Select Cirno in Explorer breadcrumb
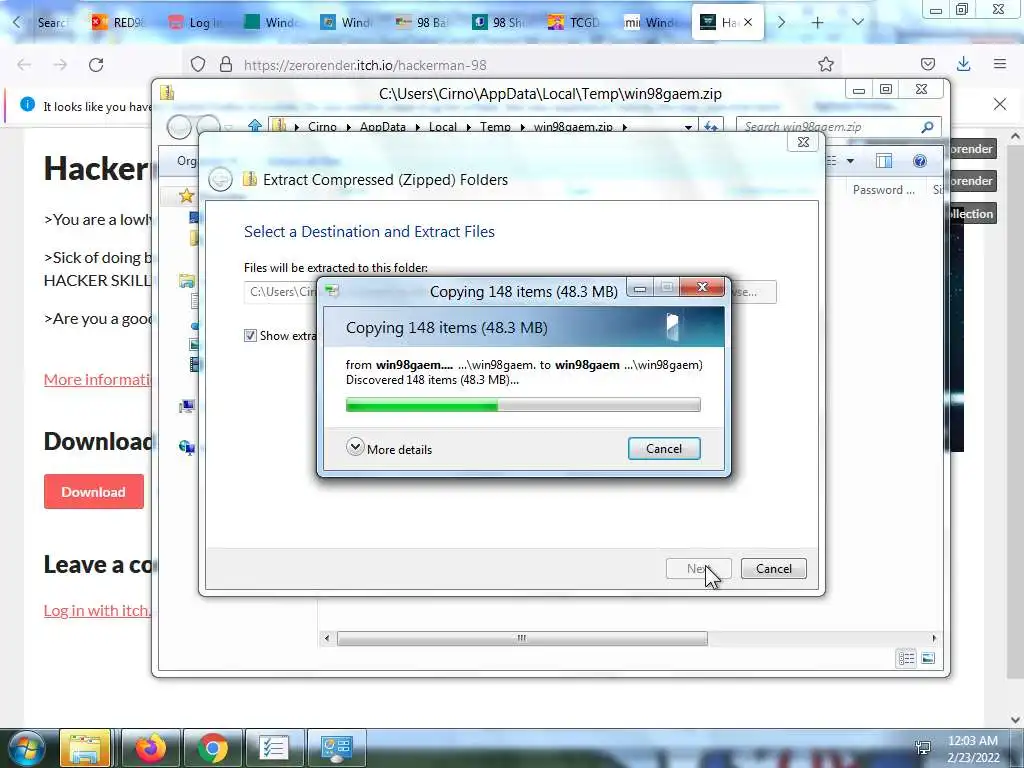The image size is (1024, 768). (323, 127)
